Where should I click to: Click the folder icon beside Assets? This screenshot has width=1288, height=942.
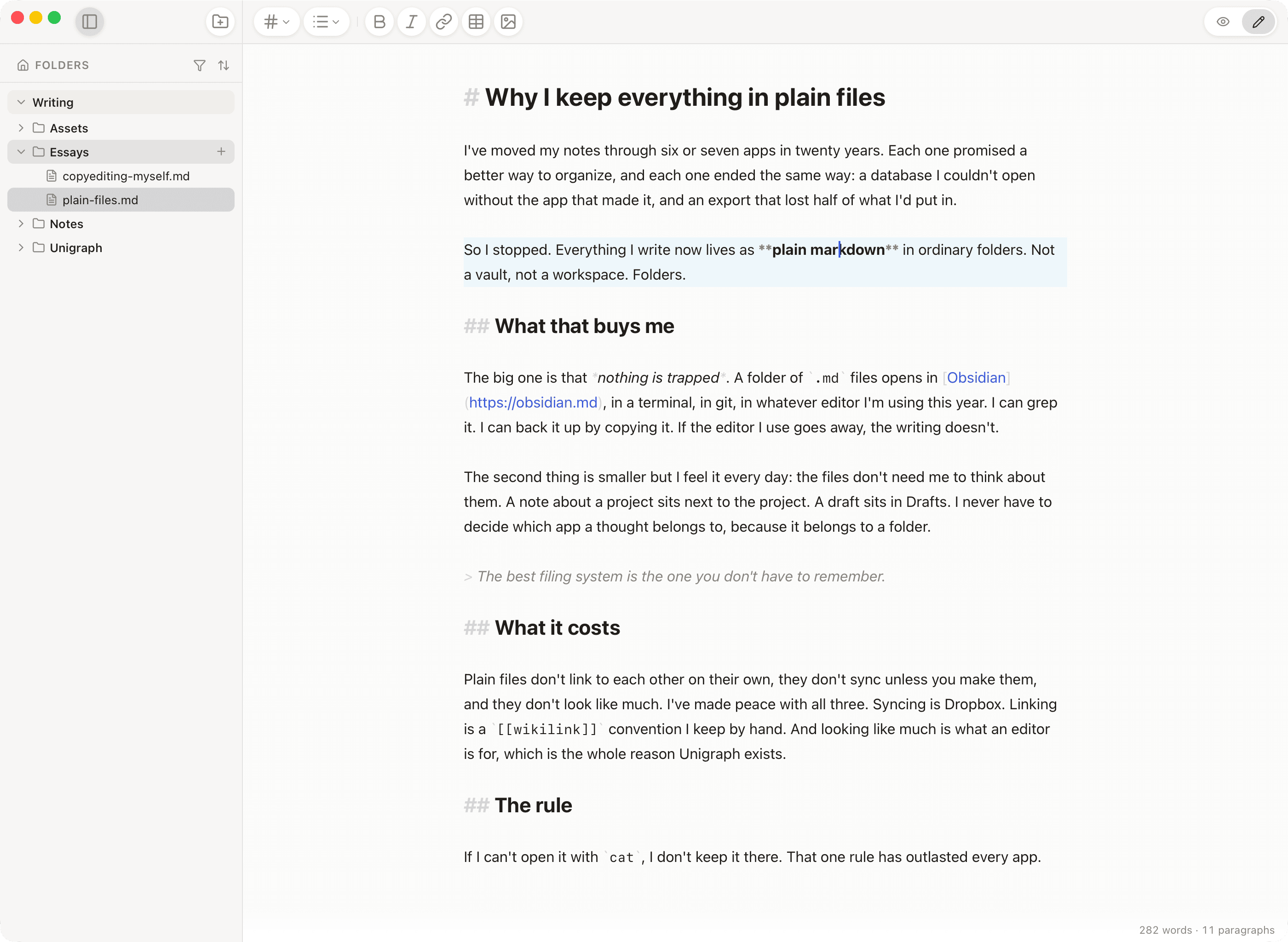click(39, 127)
